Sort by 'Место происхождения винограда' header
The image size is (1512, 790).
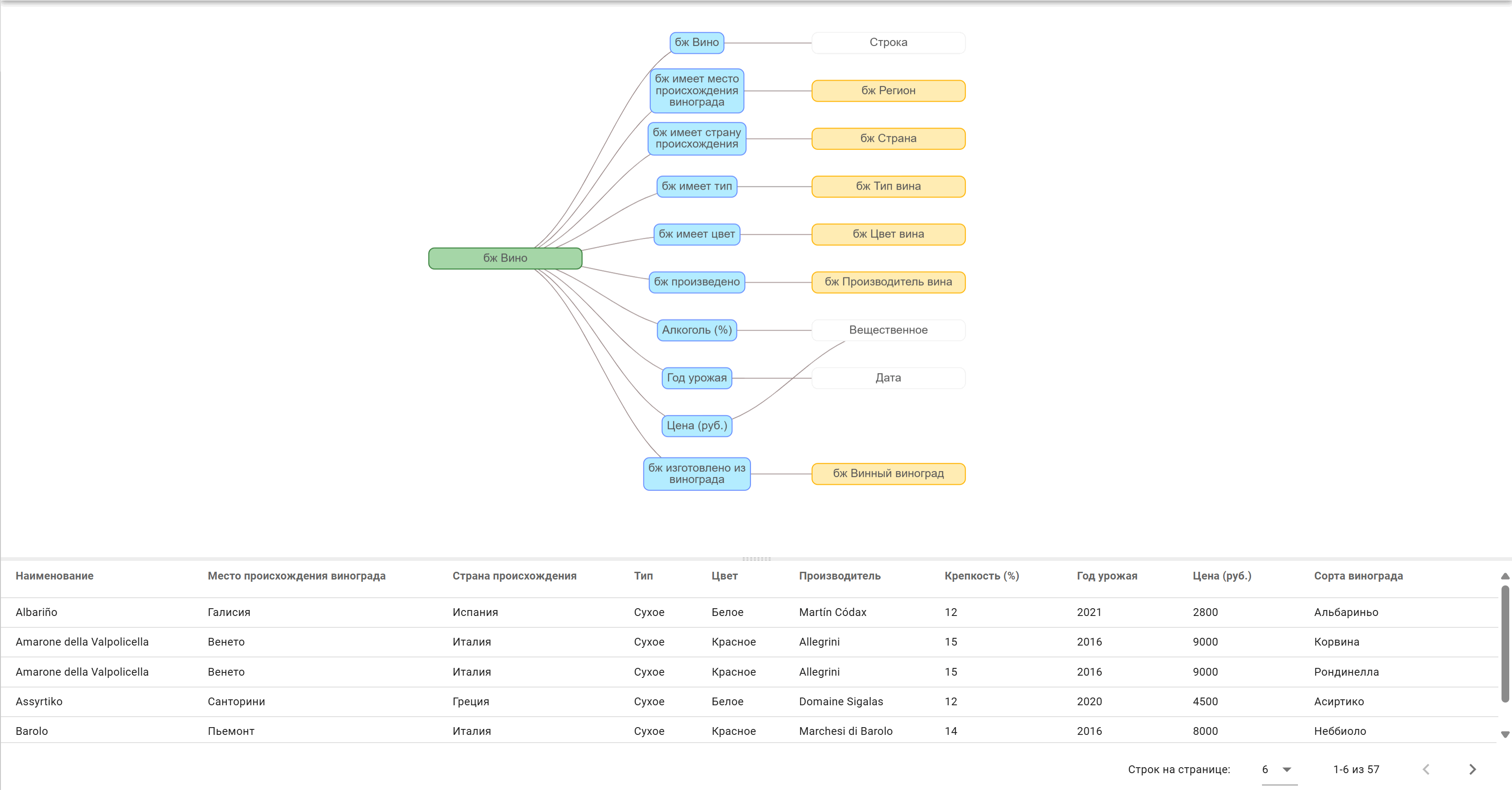point(296,576)
